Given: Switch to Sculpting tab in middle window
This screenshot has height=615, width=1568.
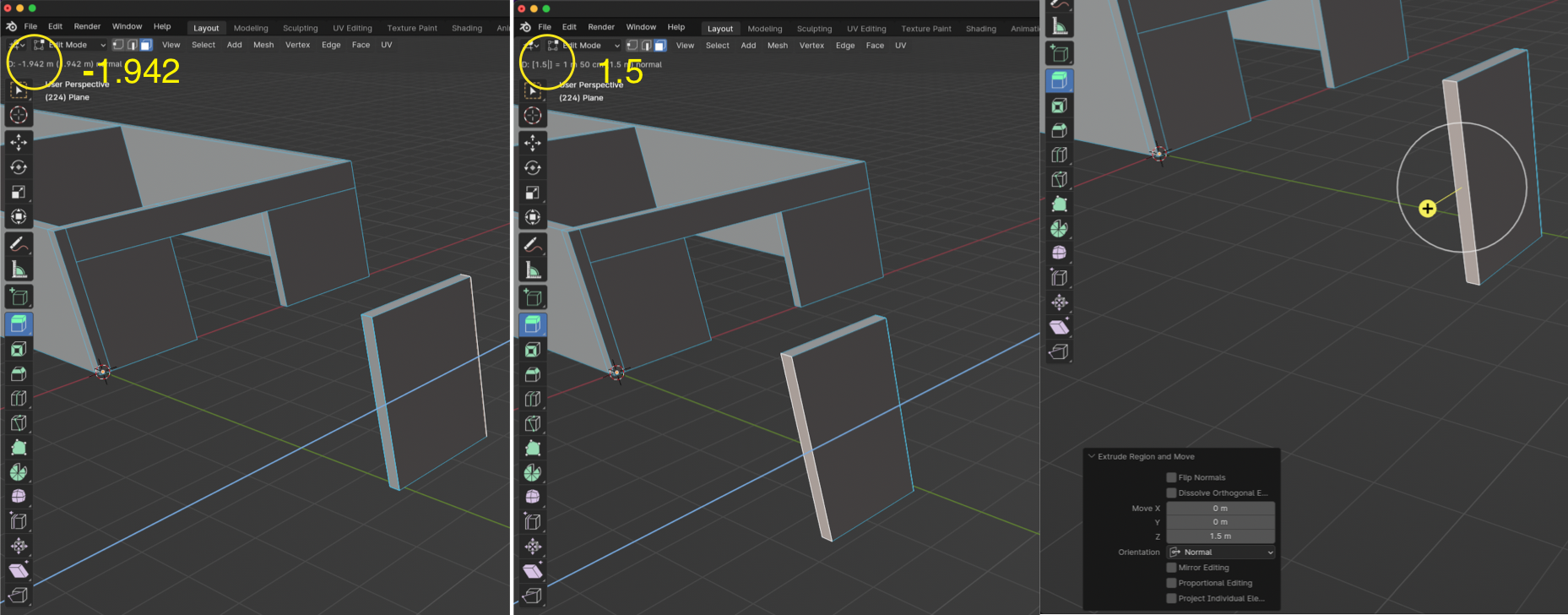Looking at the screenshot, I should point(814,29).
